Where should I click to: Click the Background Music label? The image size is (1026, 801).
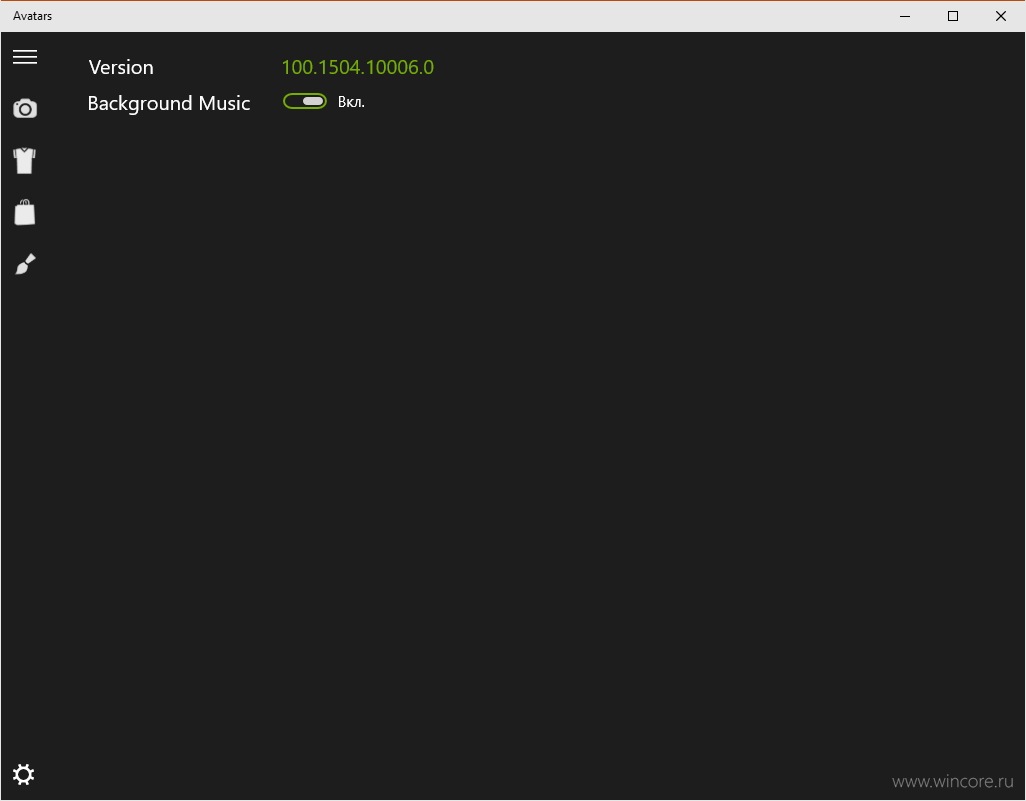coord(169,103)
